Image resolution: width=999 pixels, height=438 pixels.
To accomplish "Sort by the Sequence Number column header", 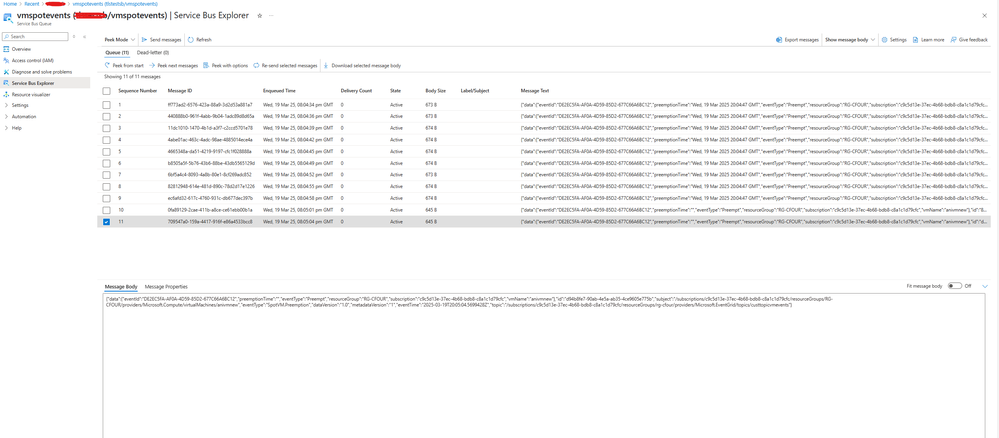I will coord(138,91).
